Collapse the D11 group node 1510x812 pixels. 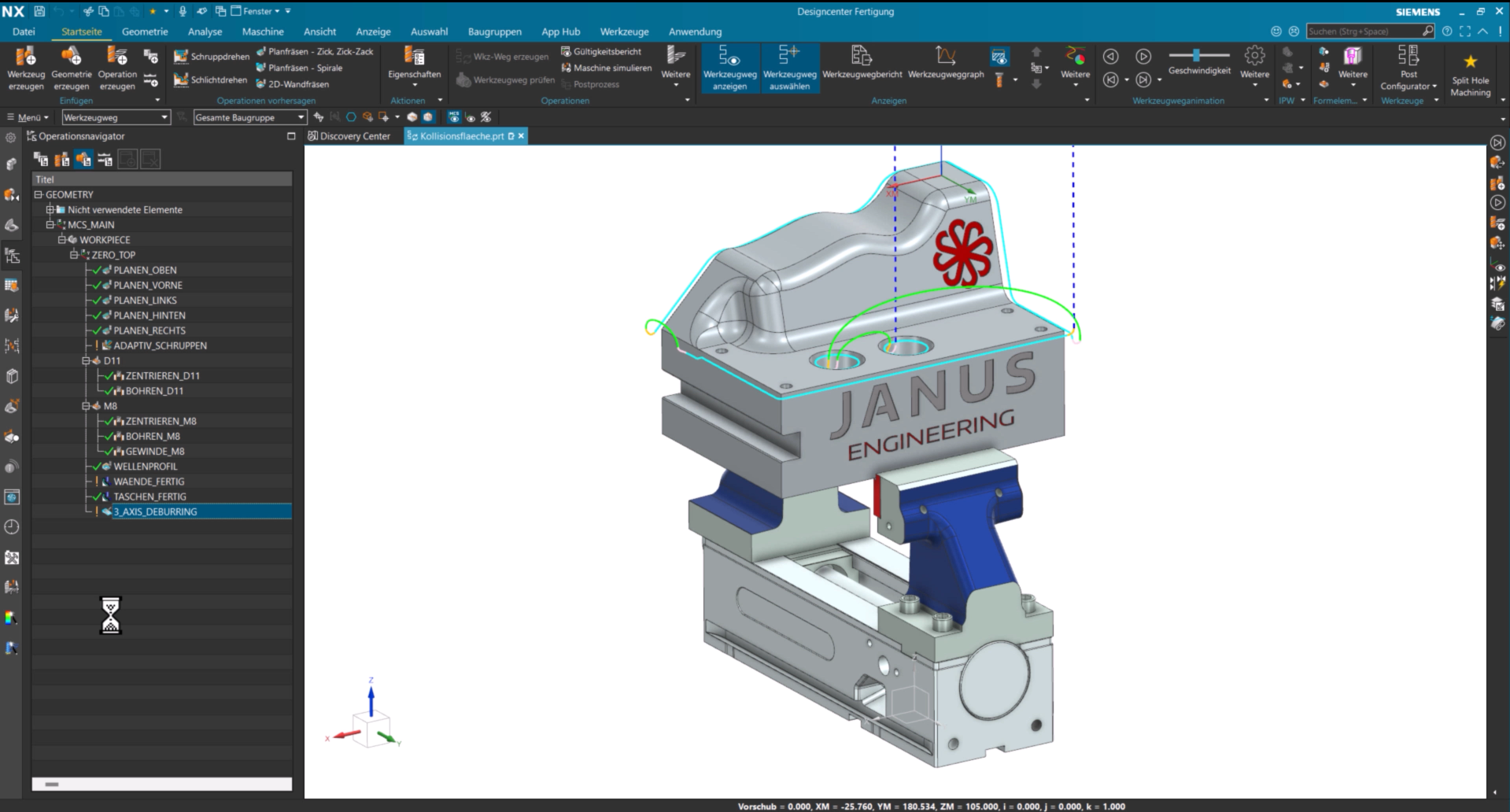pyautogui.click(x=87, y=360)
